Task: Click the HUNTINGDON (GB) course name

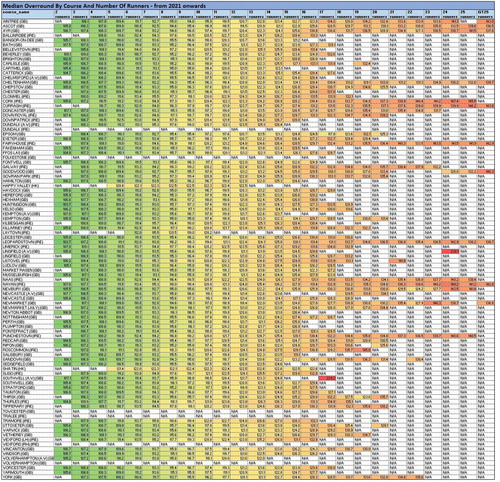Action: click(19, 204)
